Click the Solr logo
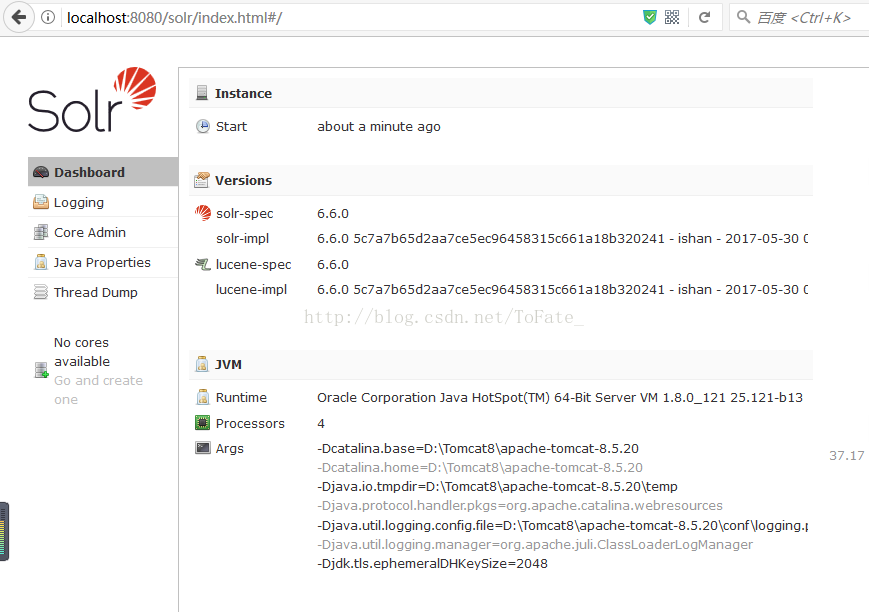The image size is (869, 612). pyautogui.click(x=92, y=100)
